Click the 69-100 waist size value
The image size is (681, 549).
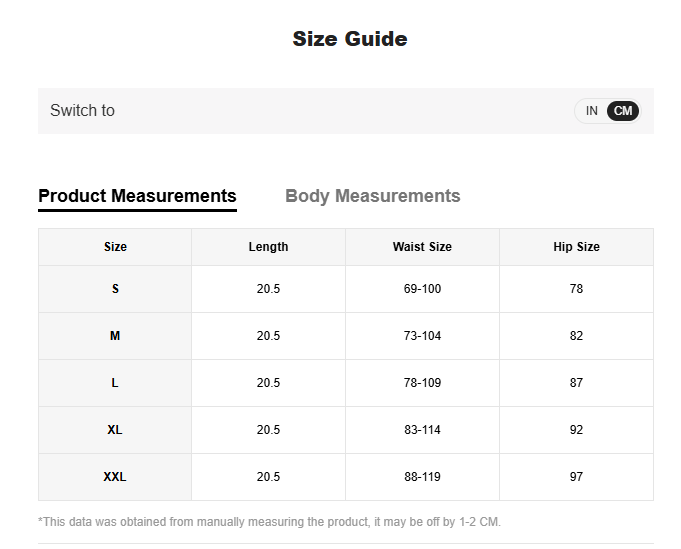click(x=422, y=289)
